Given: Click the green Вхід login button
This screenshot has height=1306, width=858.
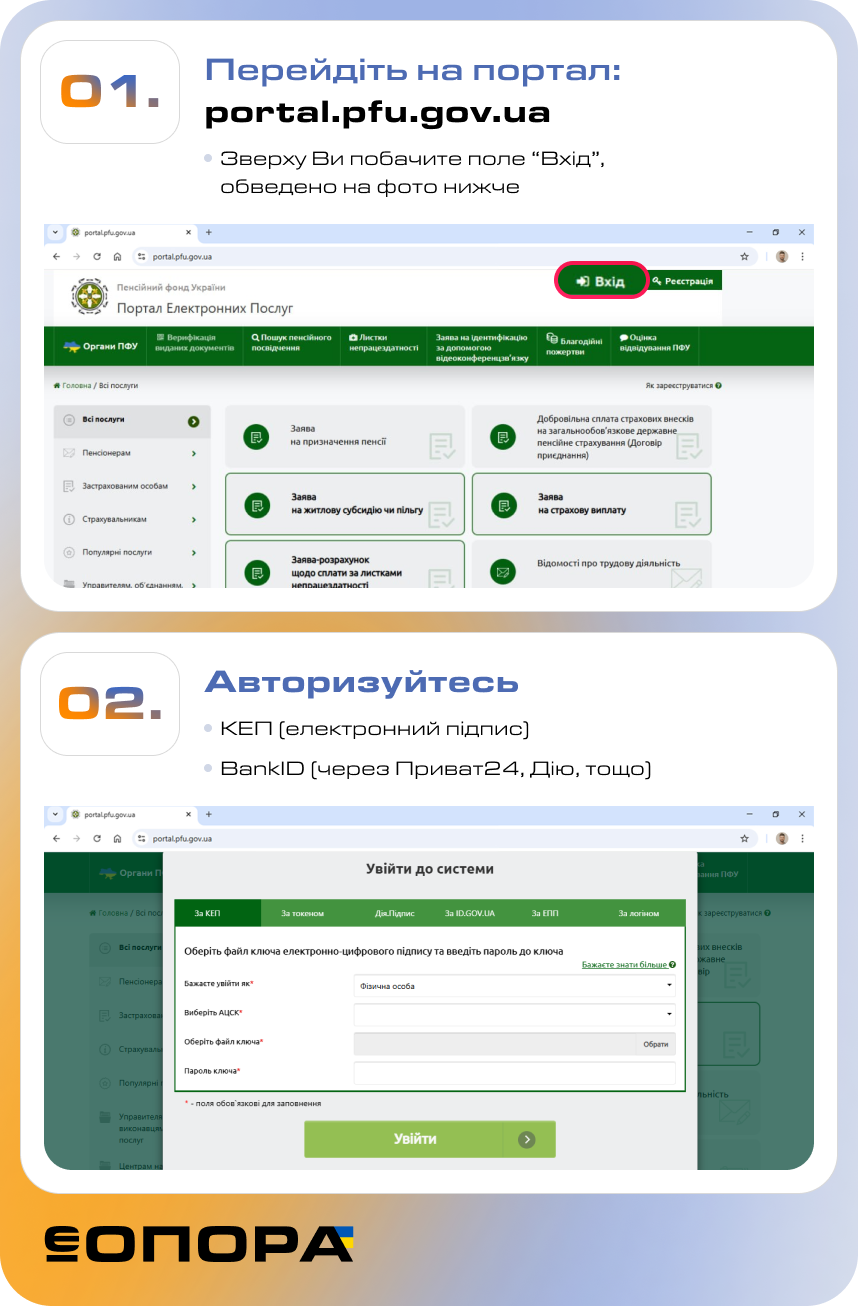Looking at the screenshot, I should [x=601, y=281].
